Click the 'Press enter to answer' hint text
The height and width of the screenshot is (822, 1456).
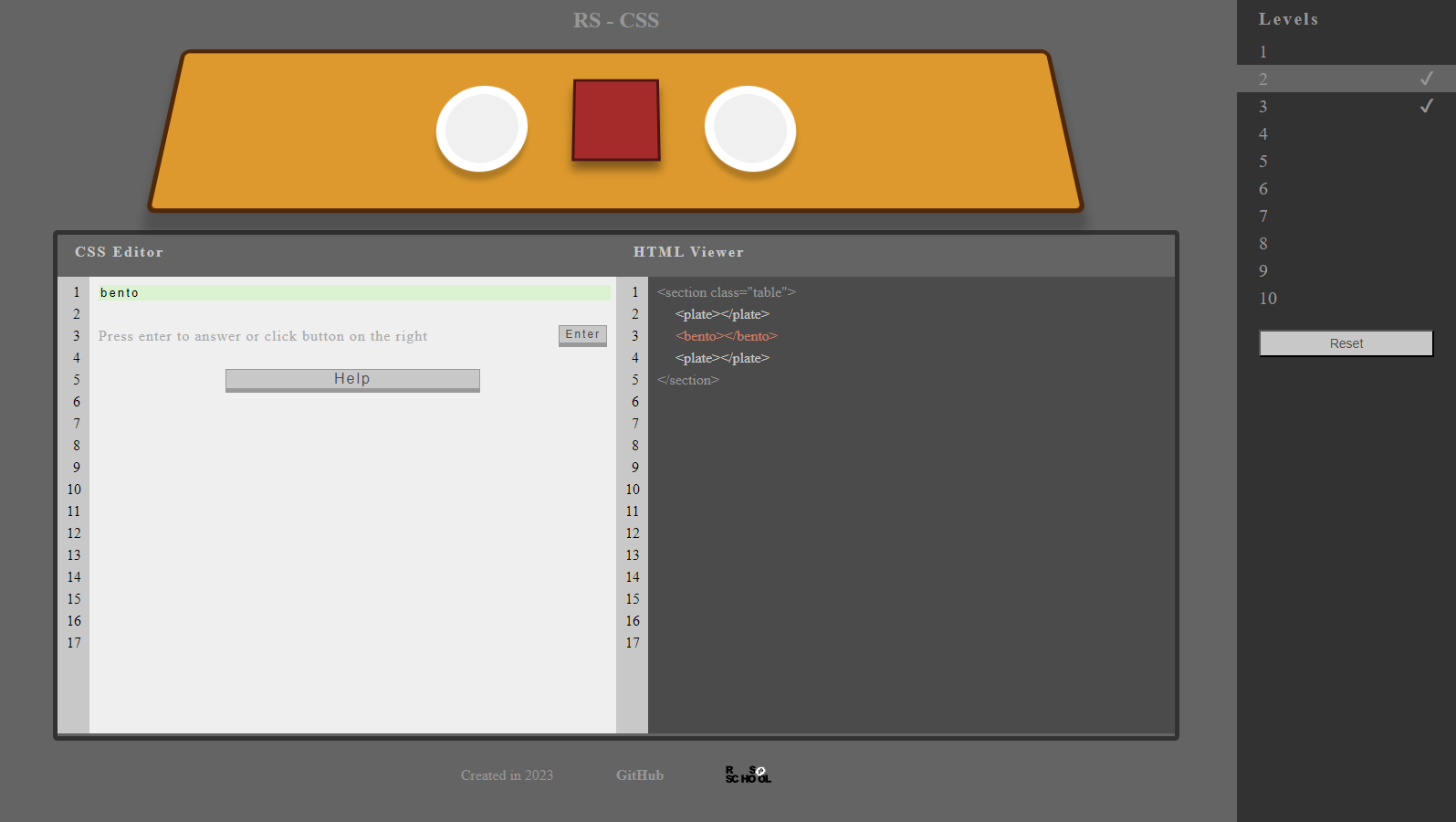263,336
